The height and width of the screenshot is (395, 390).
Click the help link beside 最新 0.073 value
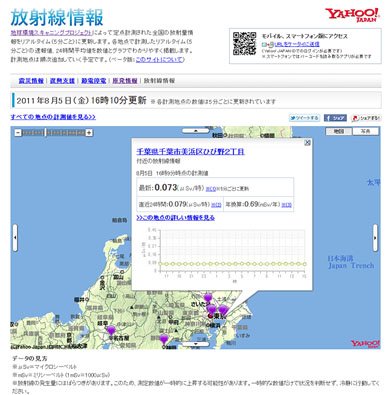pos(210,189)
